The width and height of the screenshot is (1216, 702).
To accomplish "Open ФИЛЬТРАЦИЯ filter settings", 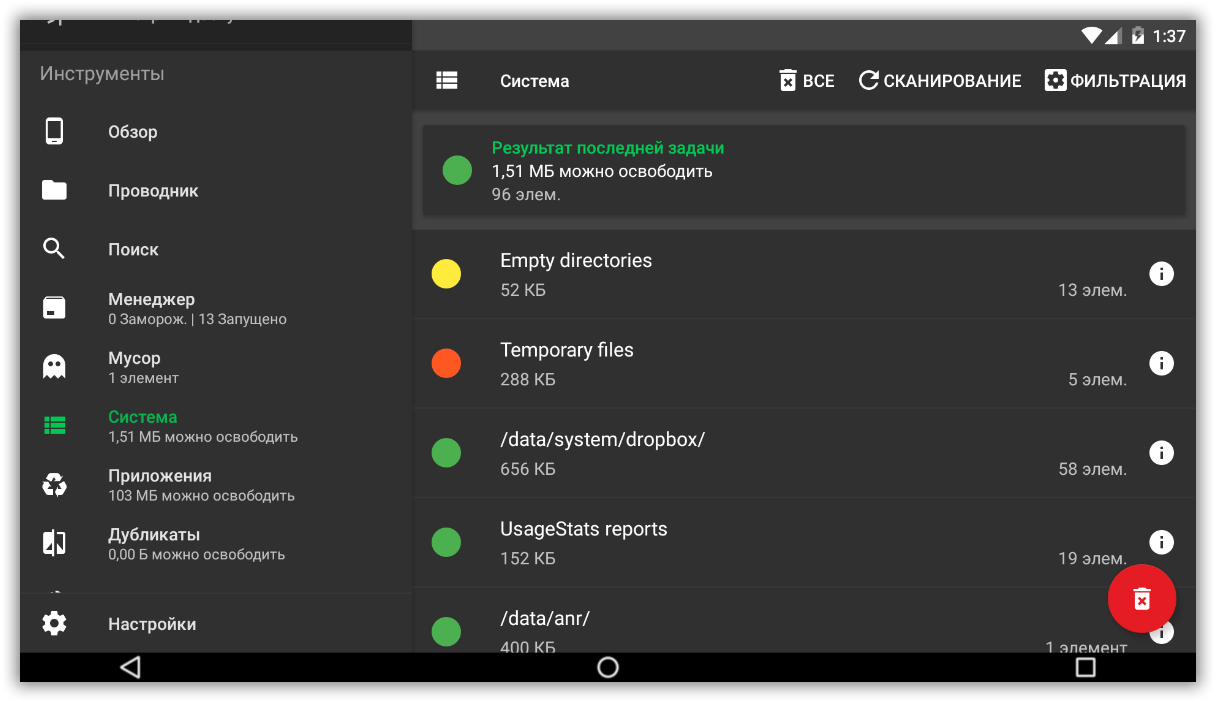I will point(1115,81).
